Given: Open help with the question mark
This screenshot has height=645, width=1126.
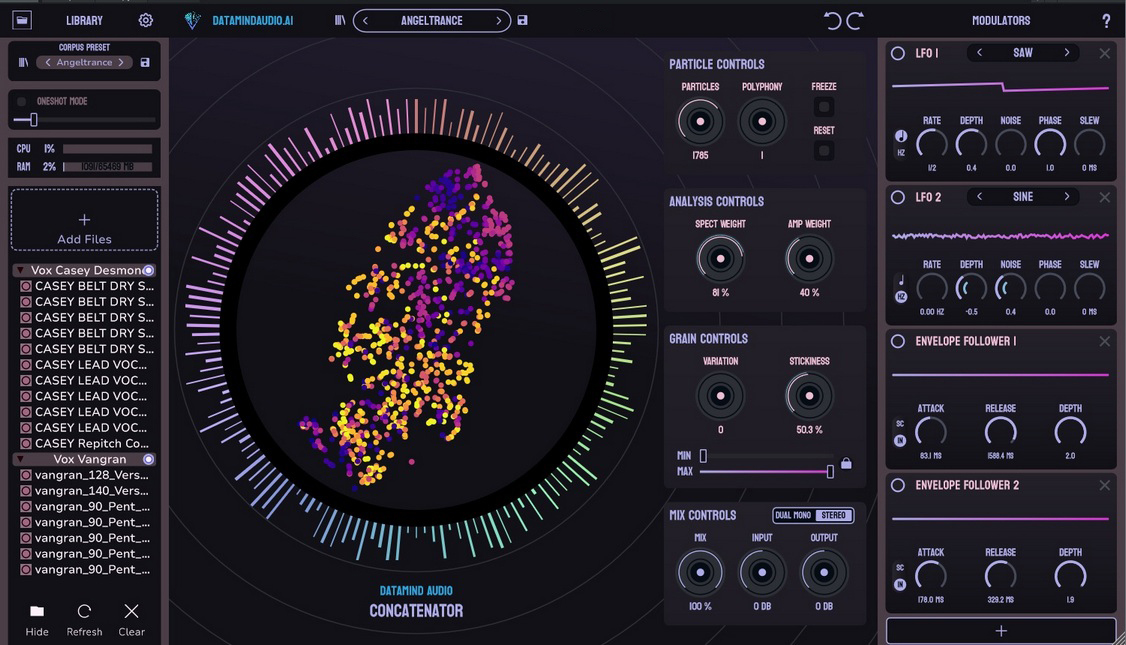Looking at the screenshot, I should coord(1106,21).
